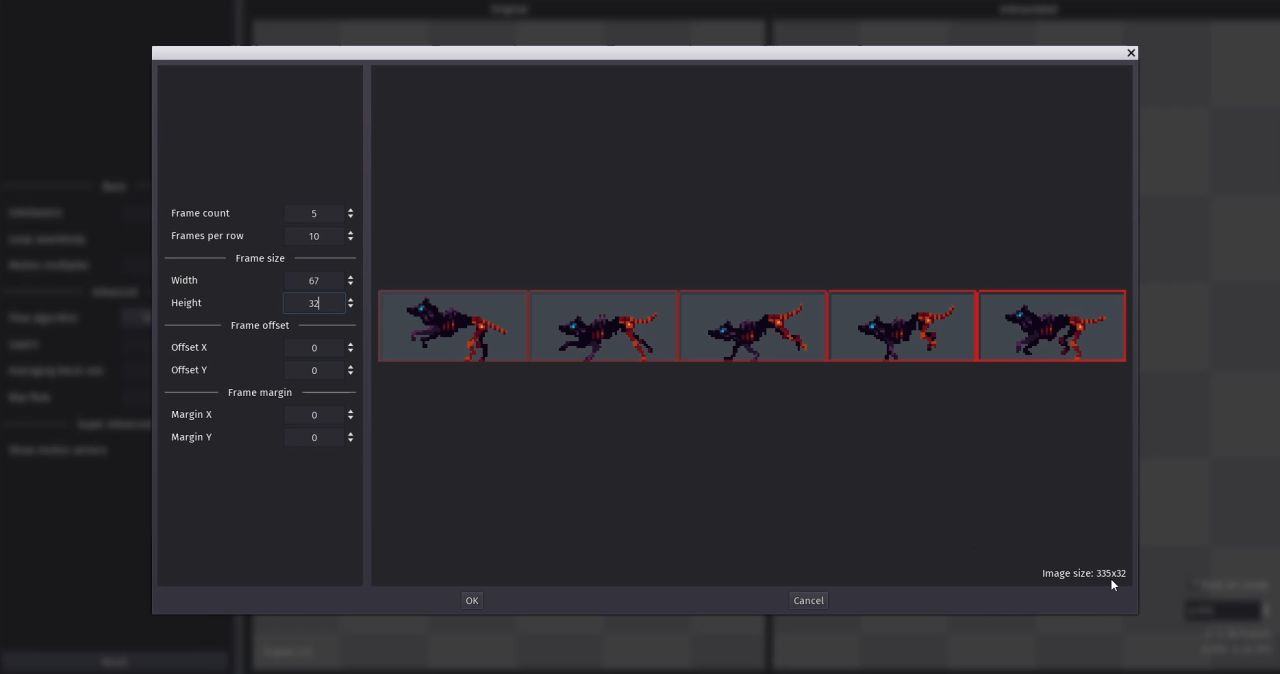The height and width of the screenshot is (674, 1280).
Task: Click the Height value field
Action: tap(314, 303)
